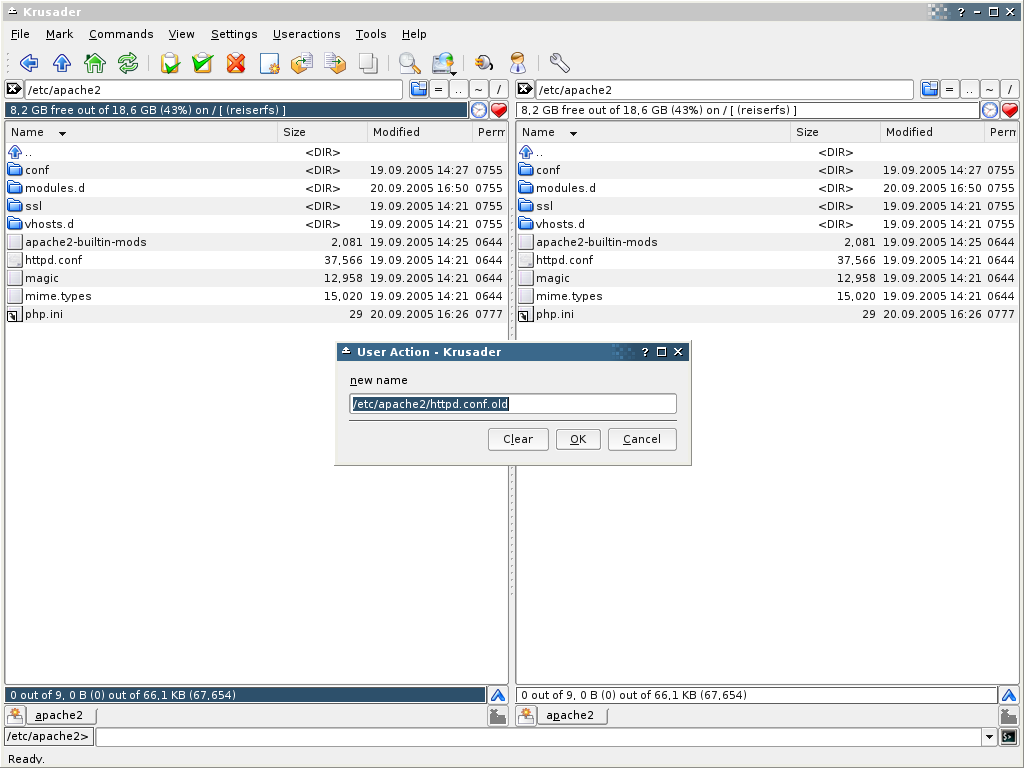1024x768 pixels.
Task: Open right panel bookmarks heart
Action: [x=1010, y=110]
